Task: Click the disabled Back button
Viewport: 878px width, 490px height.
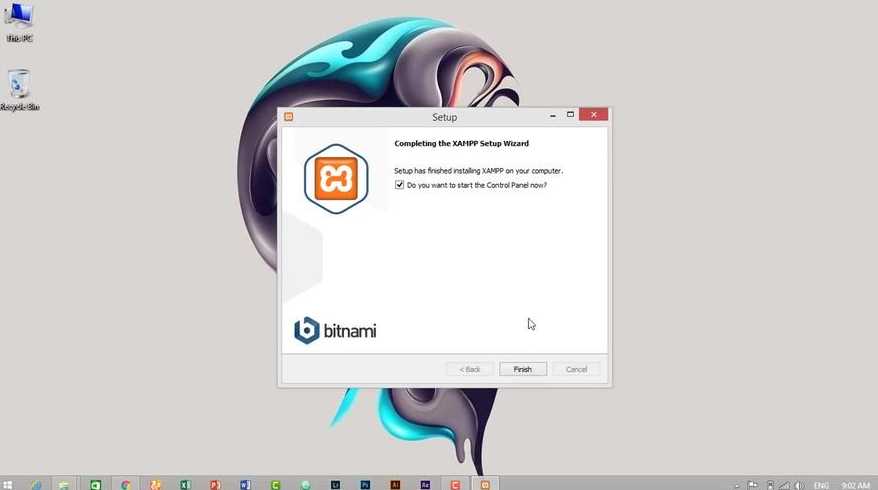Action: click(470, 369)
